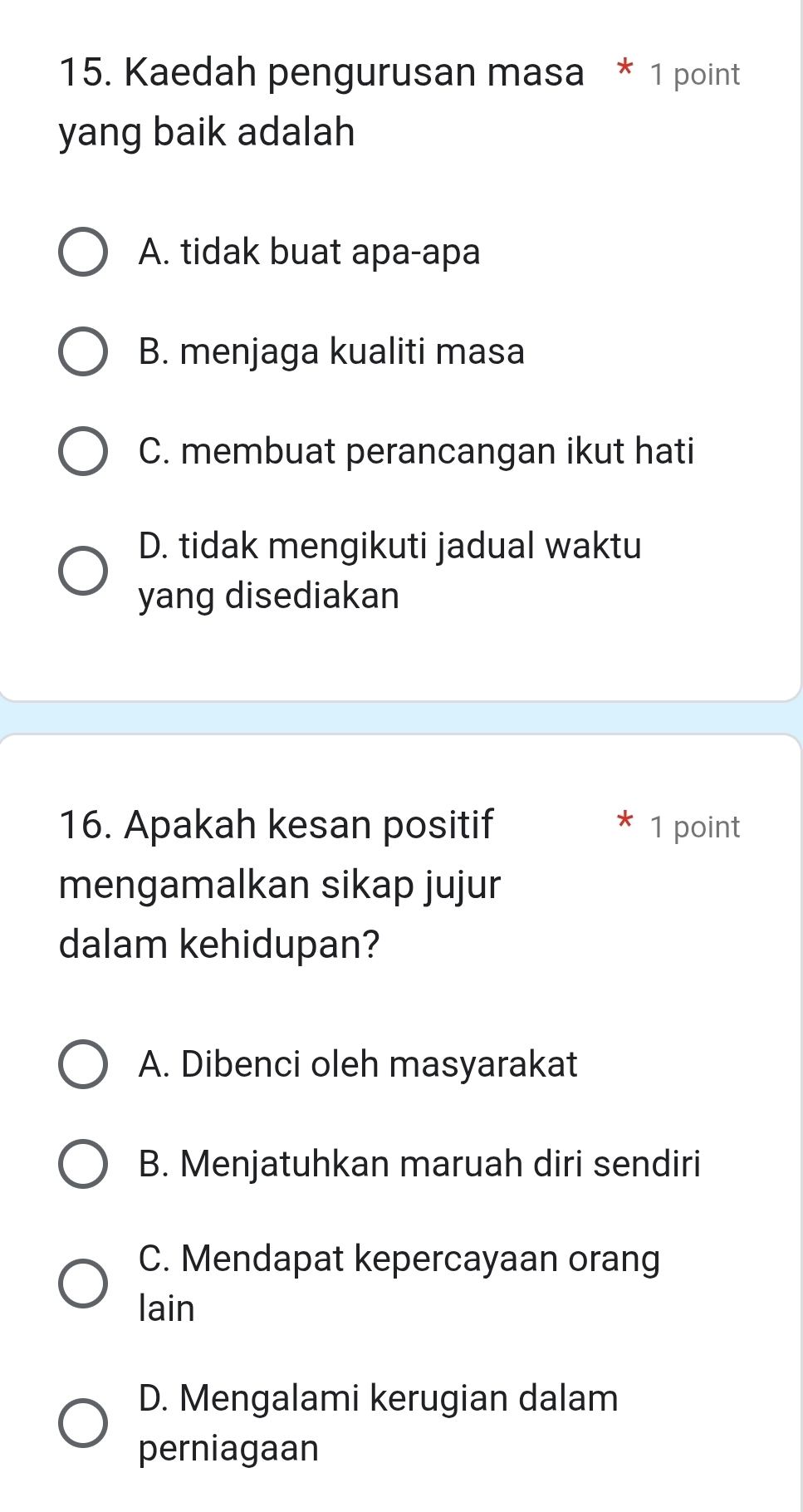Click radio circle beside 'B. Menjatuhkan maruah diri sendiri'
803x1512 pixels.
[83, 1164]
